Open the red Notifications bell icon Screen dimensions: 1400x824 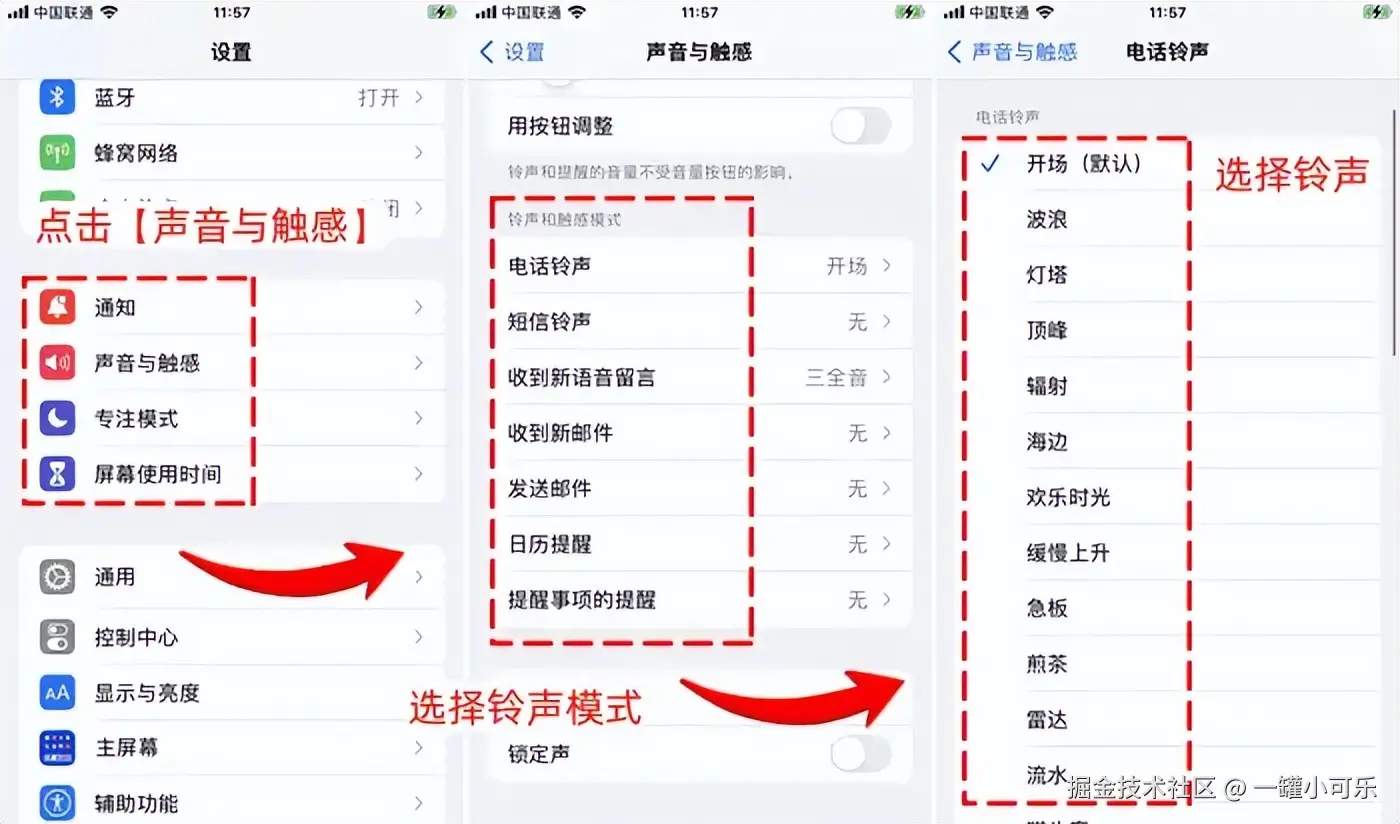click(x=57, y=307)
